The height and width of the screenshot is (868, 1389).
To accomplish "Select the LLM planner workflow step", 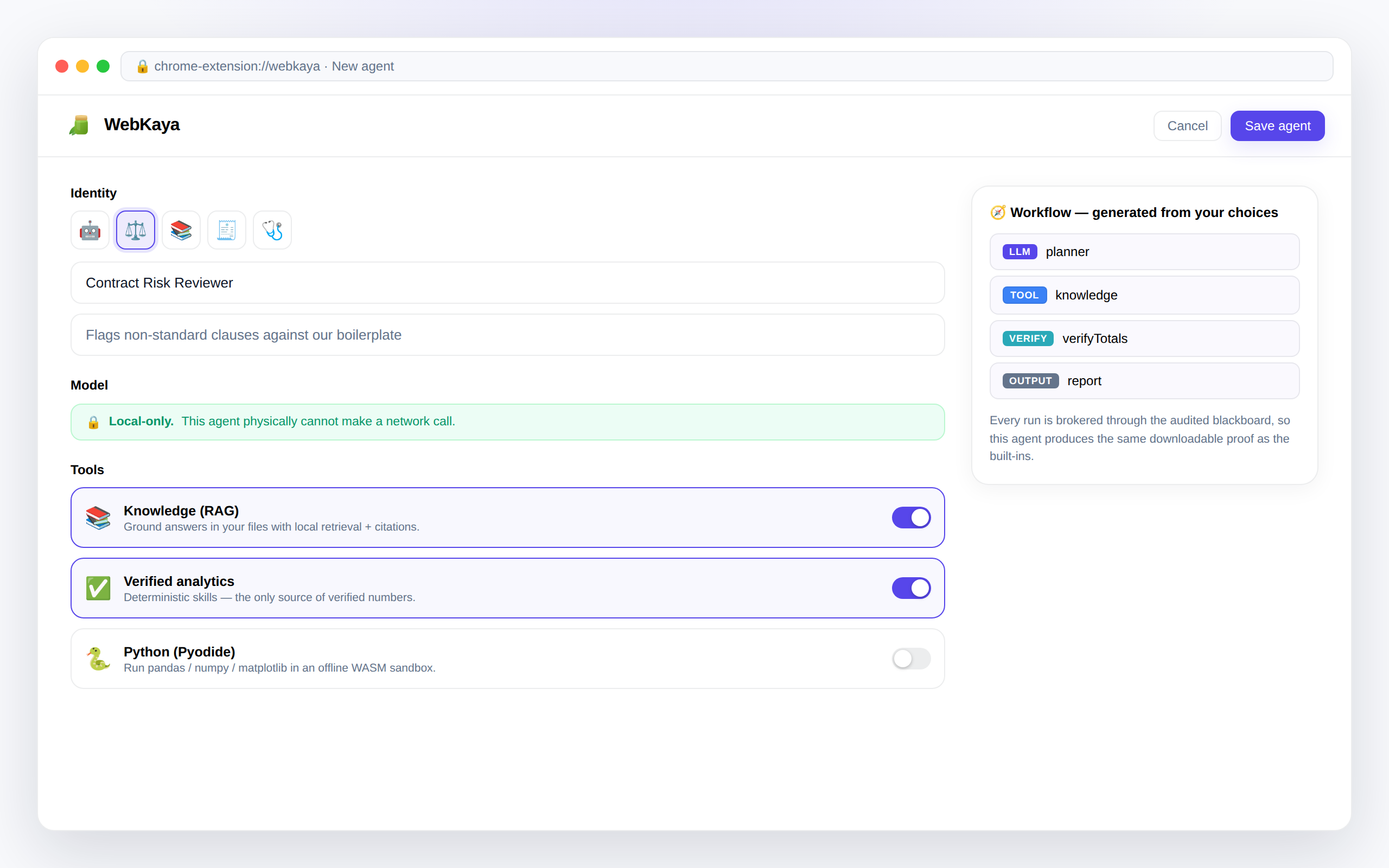I will 1144,252.
